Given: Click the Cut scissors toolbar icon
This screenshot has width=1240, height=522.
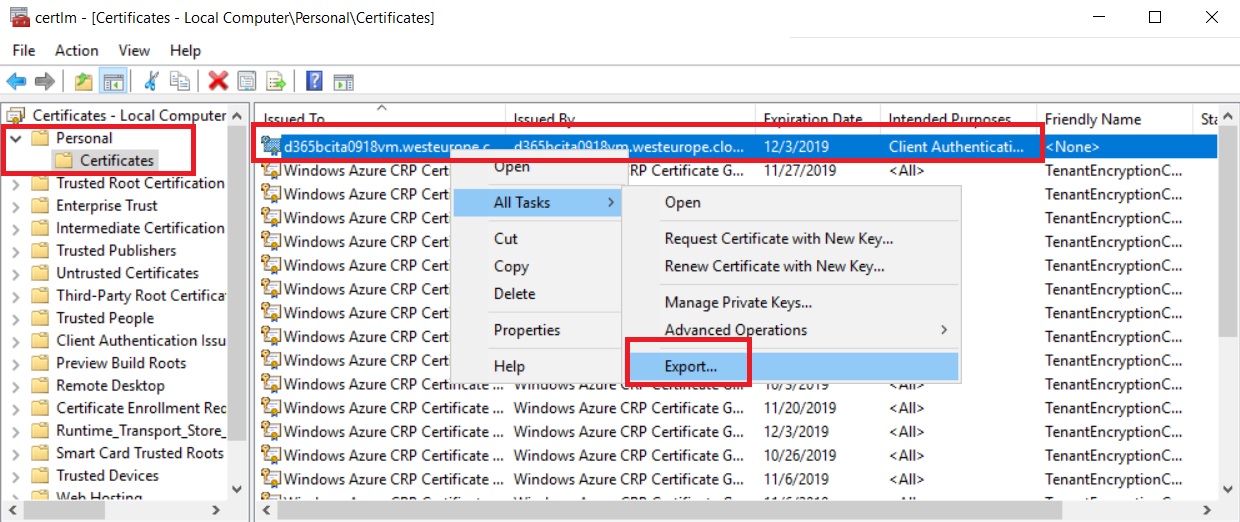Looking at the screenshot, I should tap(152, 81).
